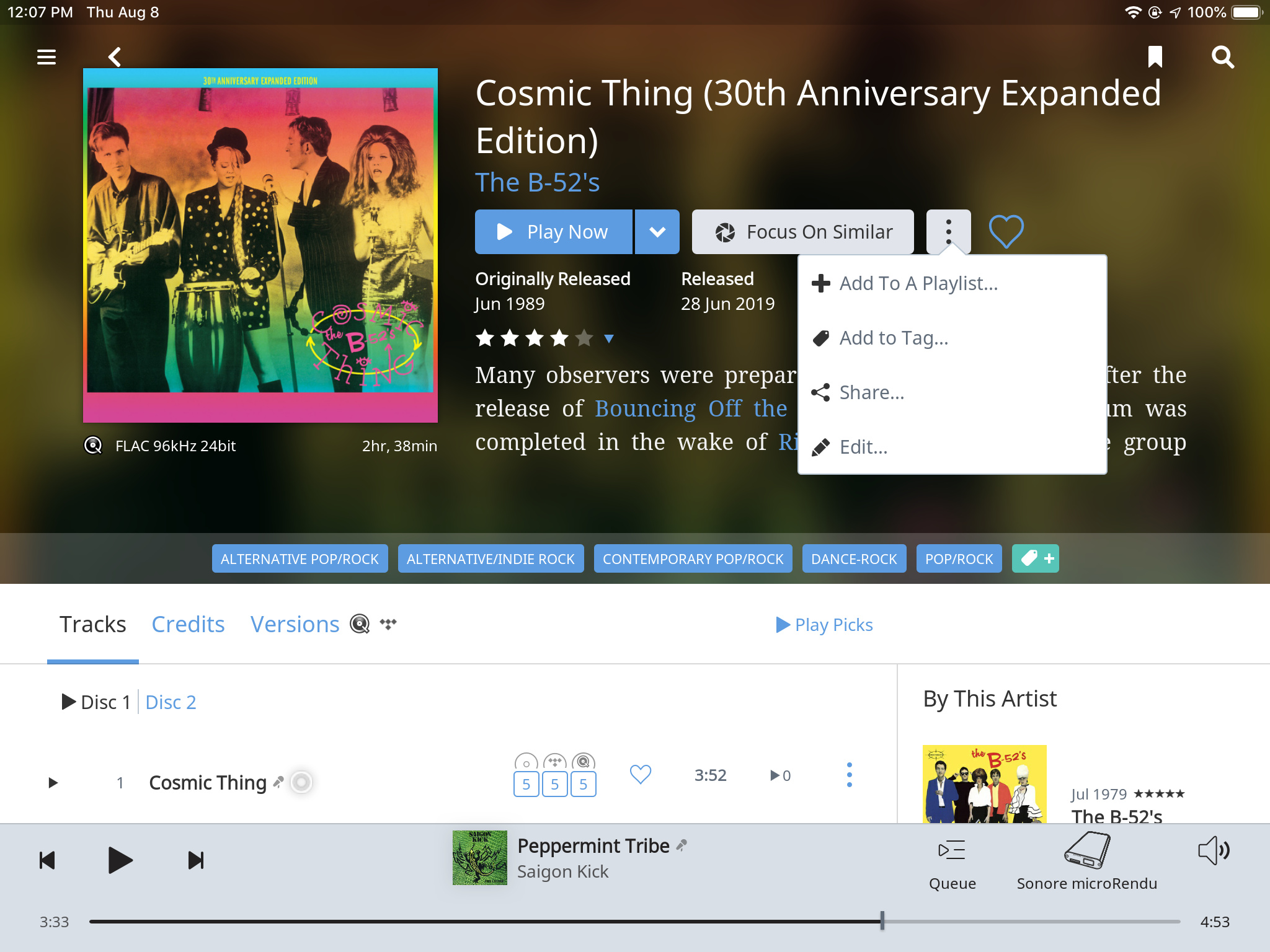Play track 1 Cosmic Thing via arrow
1270x952 pixels.
(53, 783)
